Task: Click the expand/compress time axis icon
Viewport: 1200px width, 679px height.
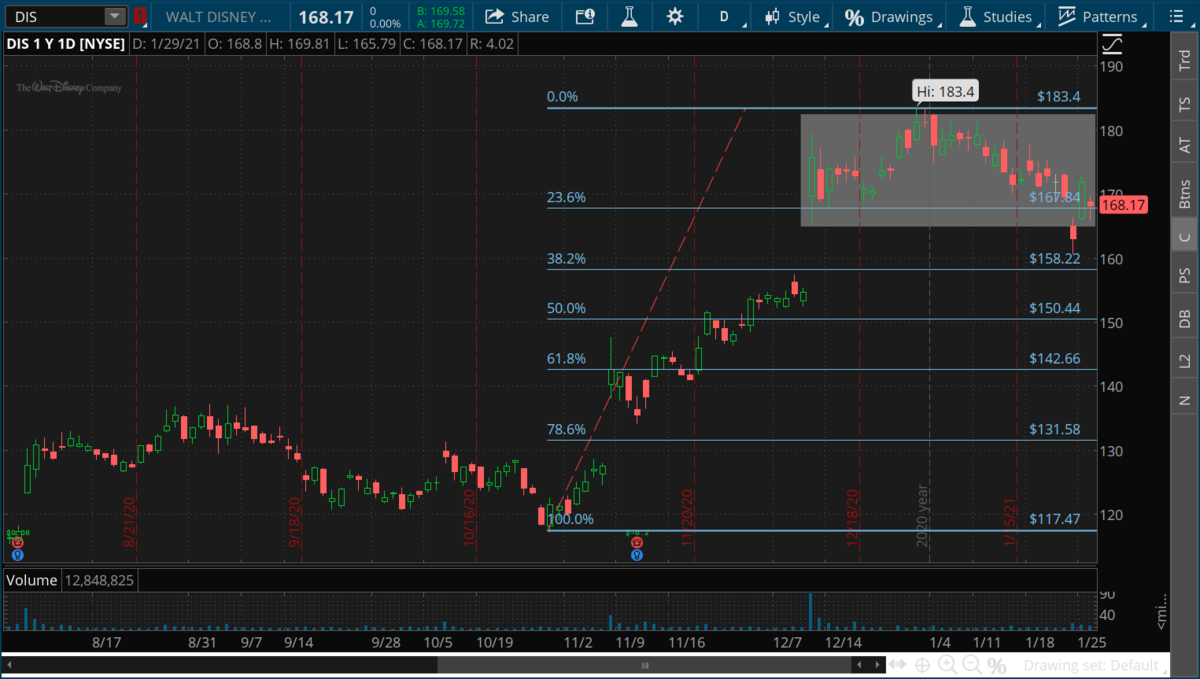Action: (x=899, y=665)
